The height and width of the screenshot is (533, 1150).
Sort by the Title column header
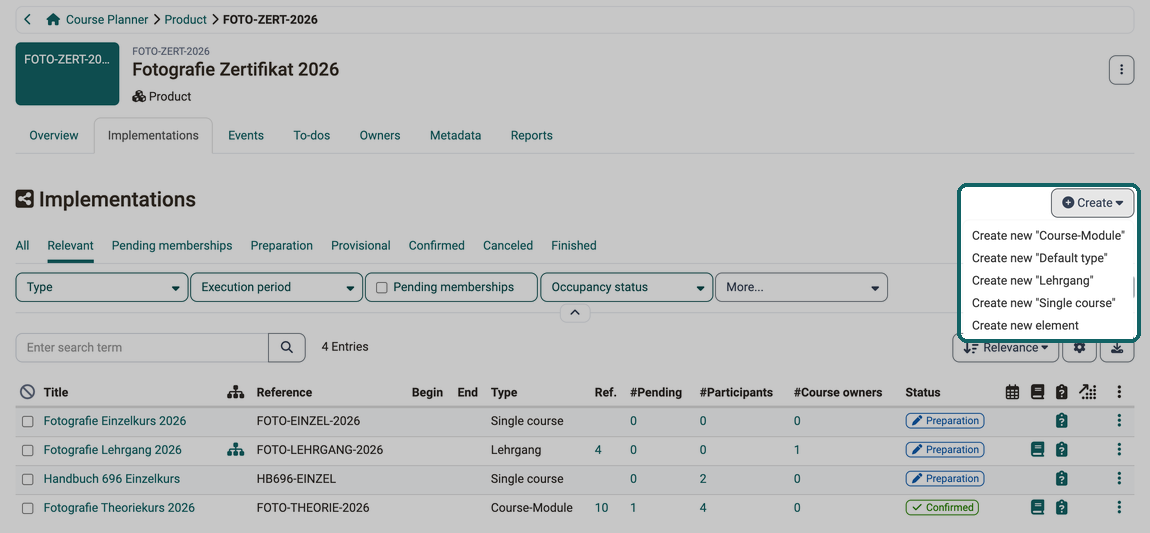pos(56,392)
